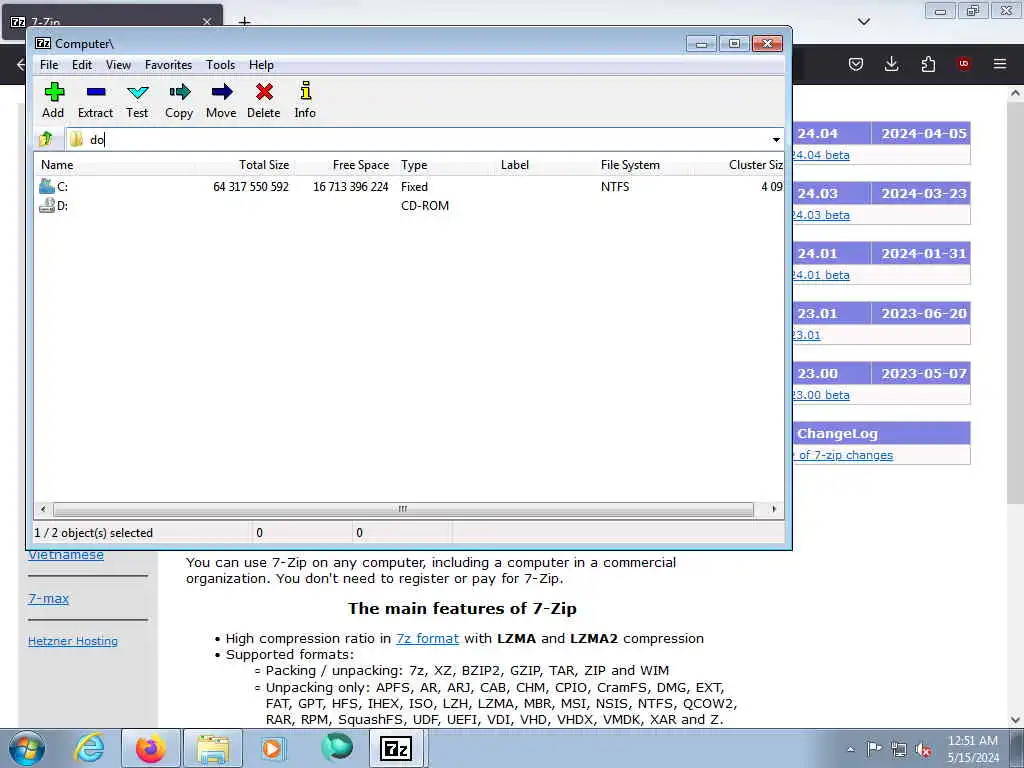
Task: Click the Move toolbar icon
Action: pyautogui.click(x=221, y=92)
